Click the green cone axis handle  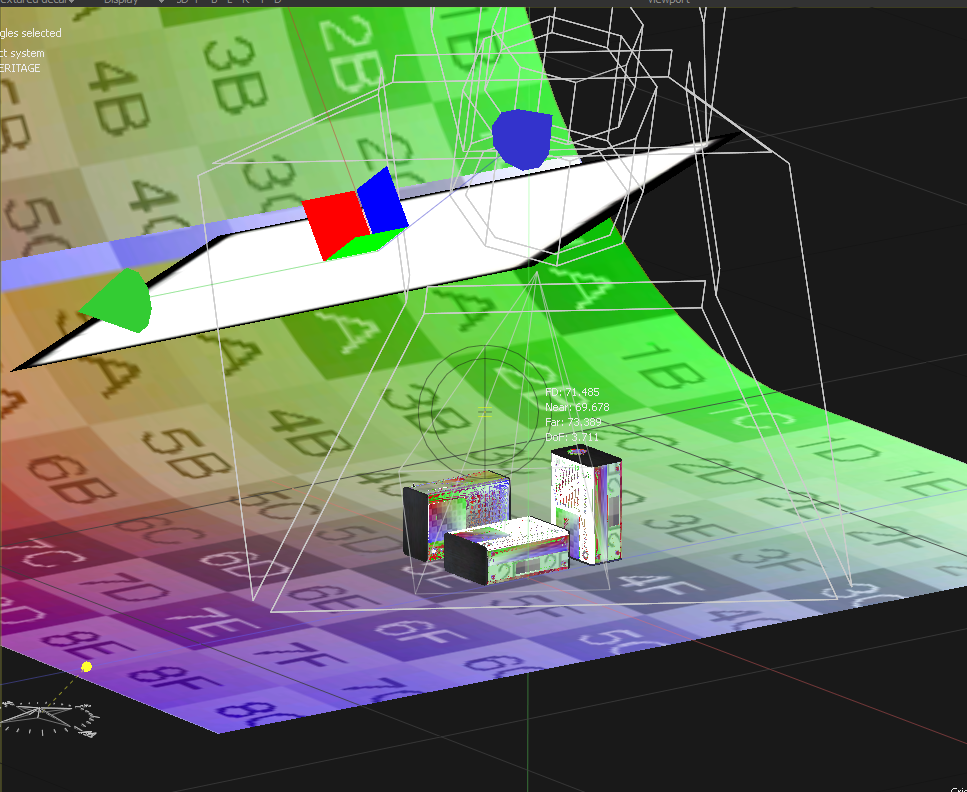(116, 299)
